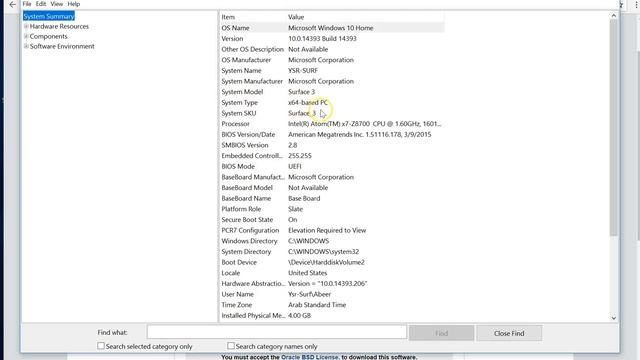
Task: Click the vertical scrollbar thumb
Action: (x=613, y=127)
